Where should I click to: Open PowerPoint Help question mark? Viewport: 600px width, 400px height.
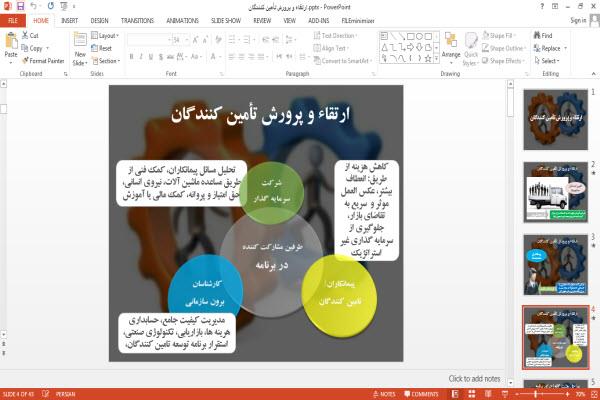pyautogui.click(x=542, y=6)
